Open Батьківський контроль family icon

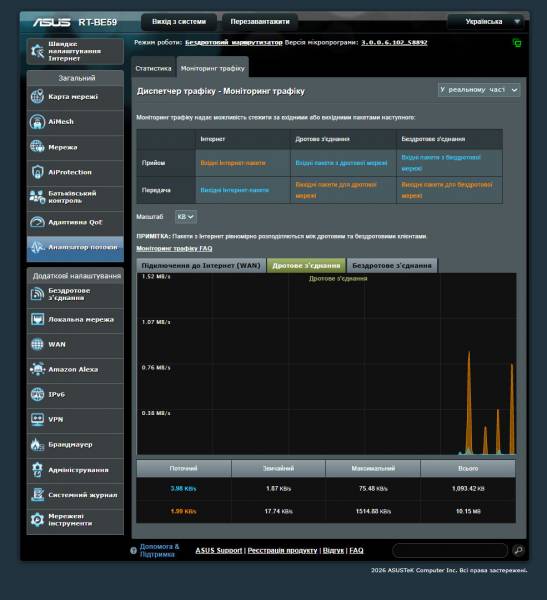pos(38,197)
